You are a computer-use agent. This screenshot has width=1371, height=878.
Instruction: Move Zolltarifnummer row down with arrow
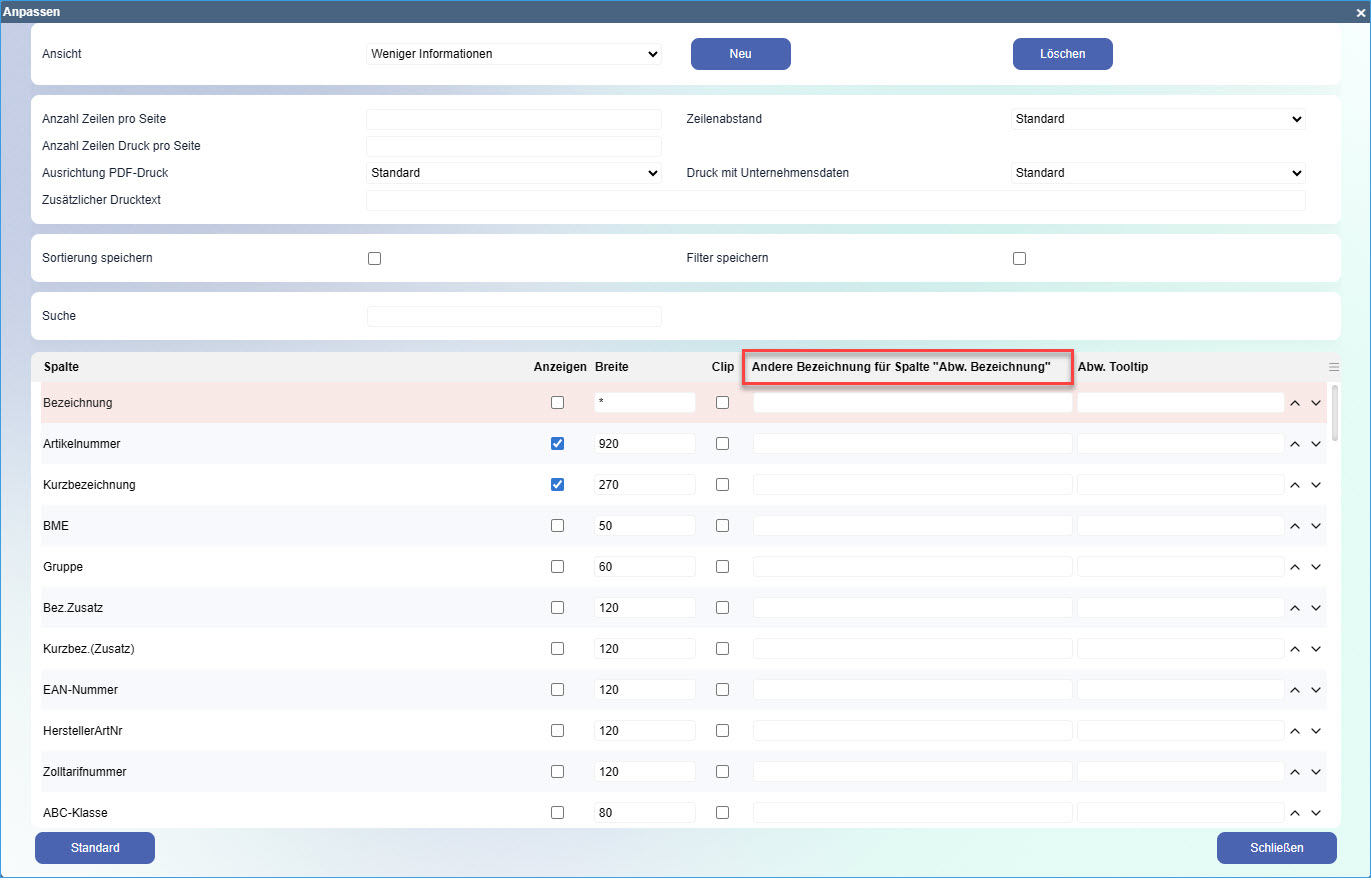pyautogui.click(x=1316, y=772)
